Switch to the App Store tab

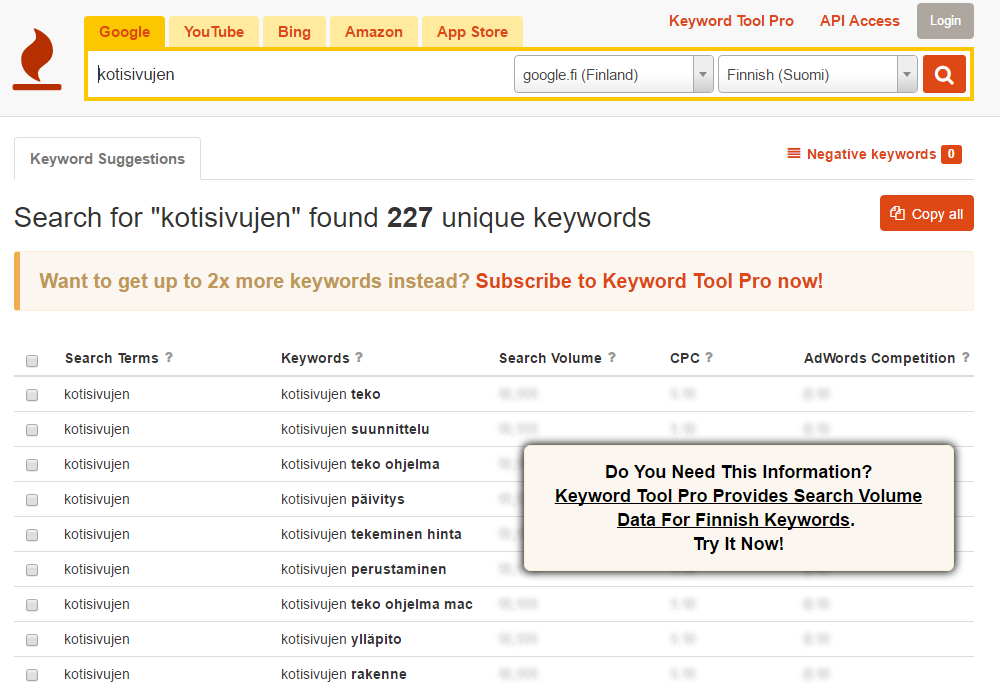click(x=473, y=32)
